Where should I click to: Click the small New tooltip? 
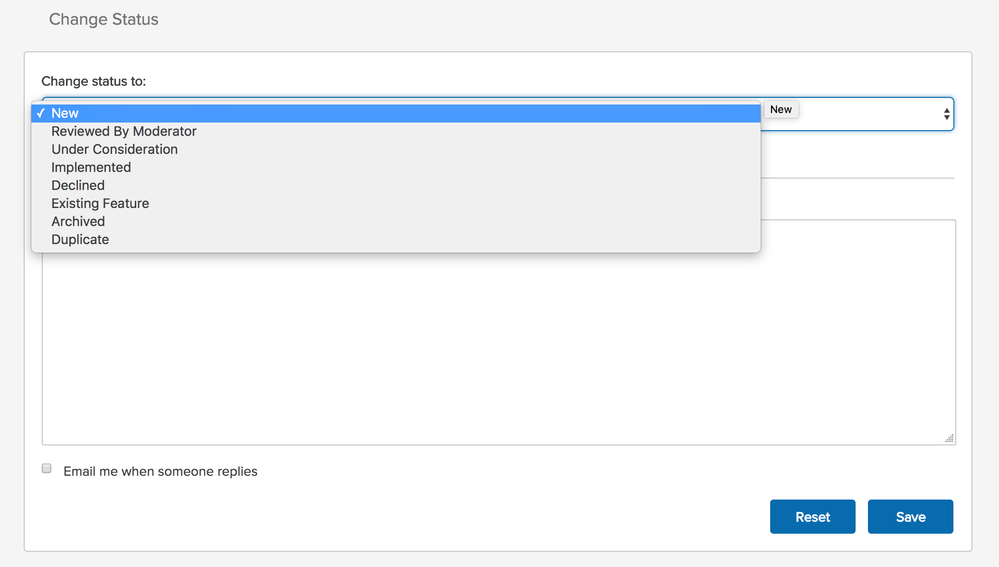(x=781, y=110)
